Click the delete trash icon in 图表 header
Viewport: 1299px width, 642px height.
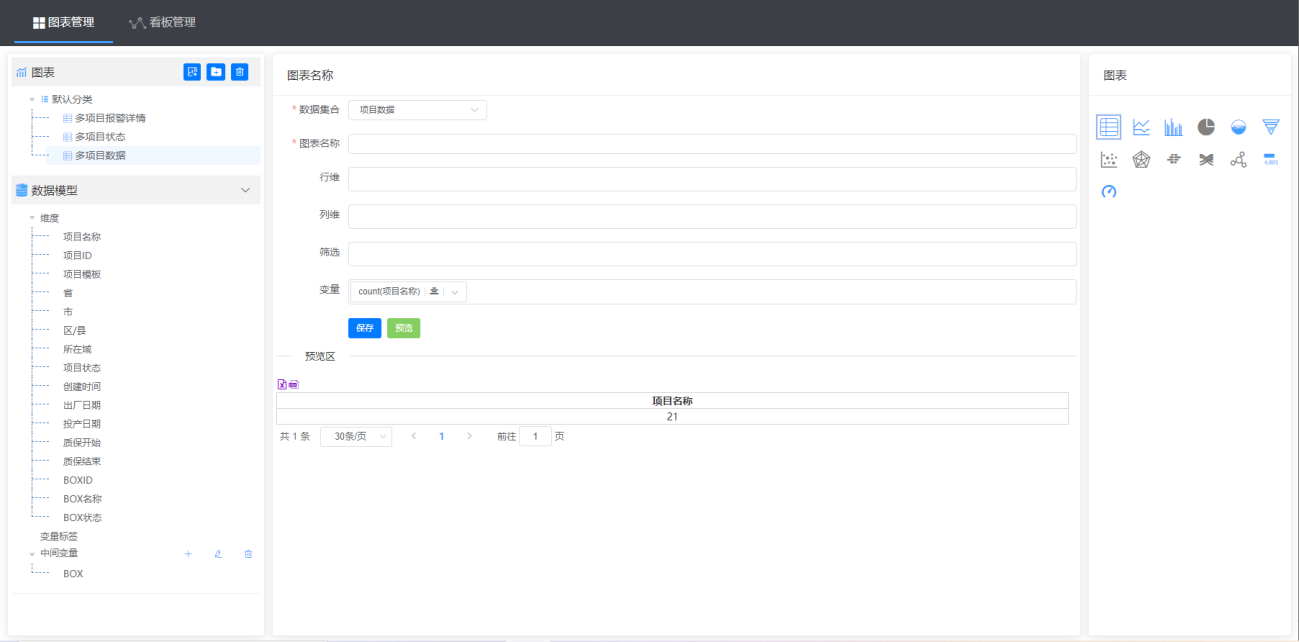[240, 72]
